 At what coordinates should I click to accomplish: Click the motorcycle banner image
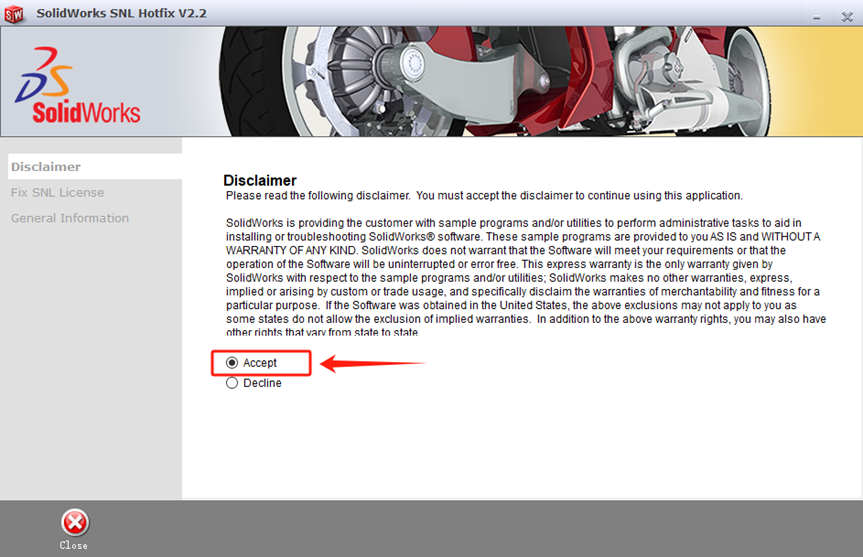tap(493, 81)
